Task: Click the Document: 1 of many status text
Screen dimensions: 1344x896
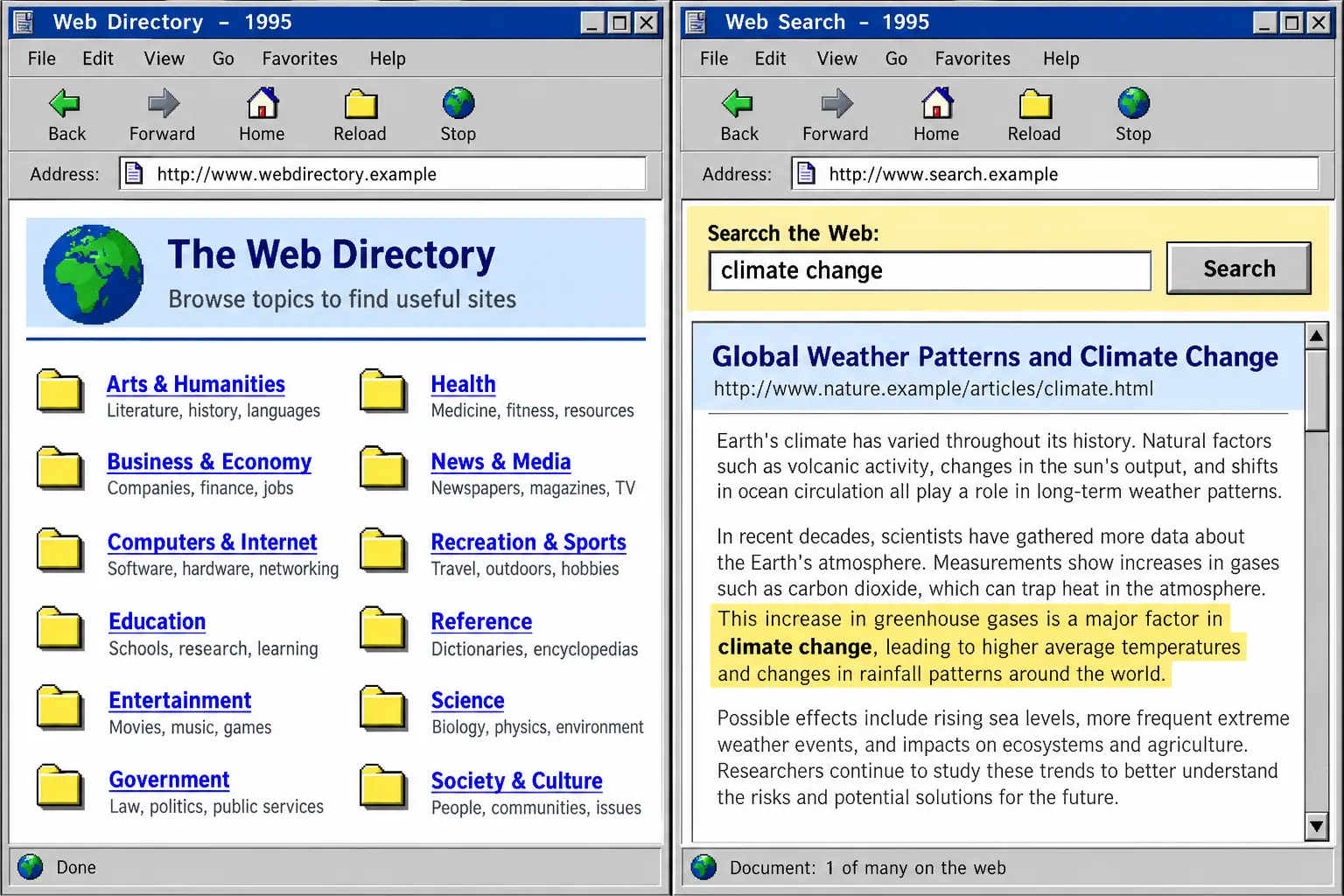Action: [868, 868]
